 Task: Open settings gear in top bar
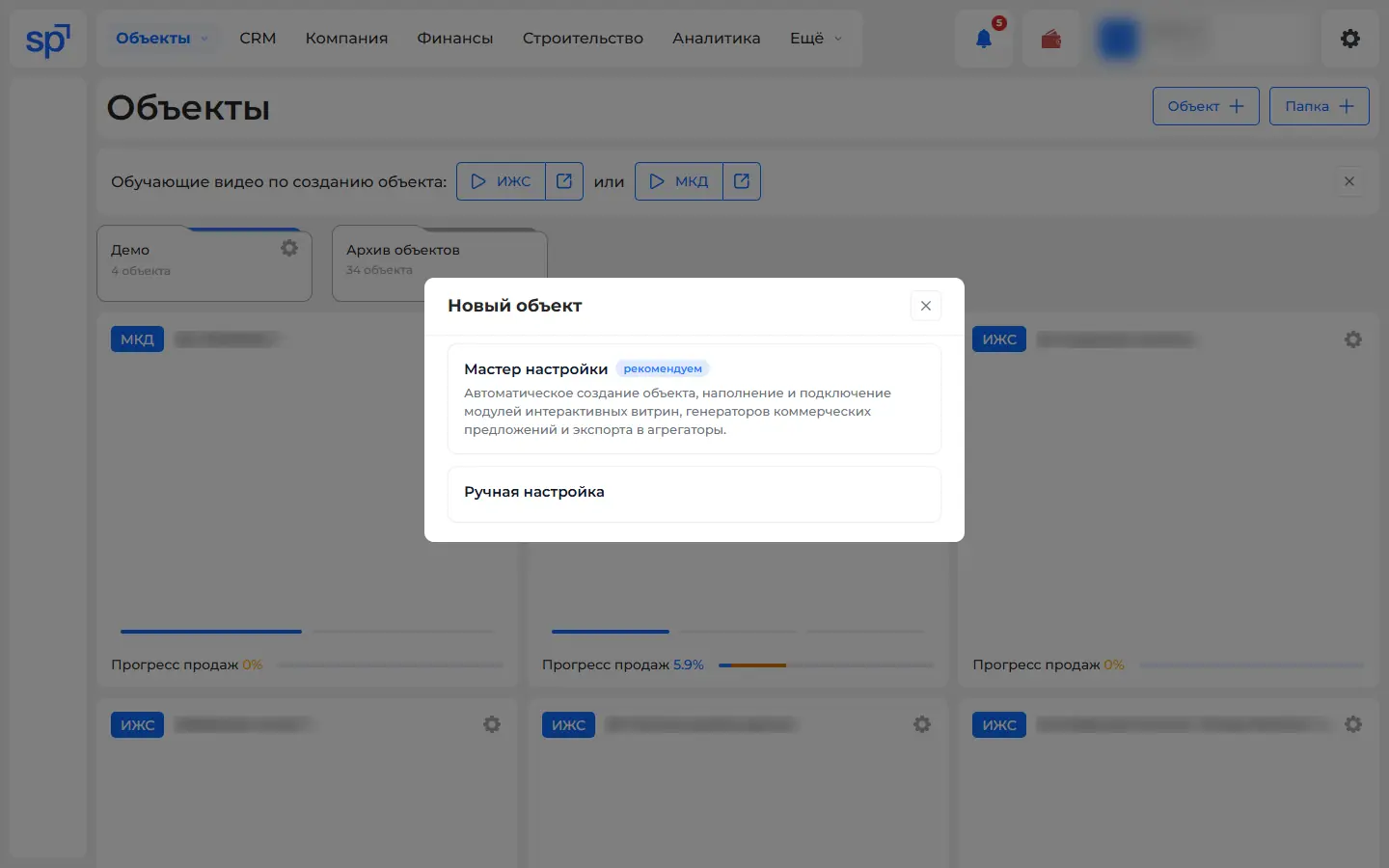click(1350, 39)
